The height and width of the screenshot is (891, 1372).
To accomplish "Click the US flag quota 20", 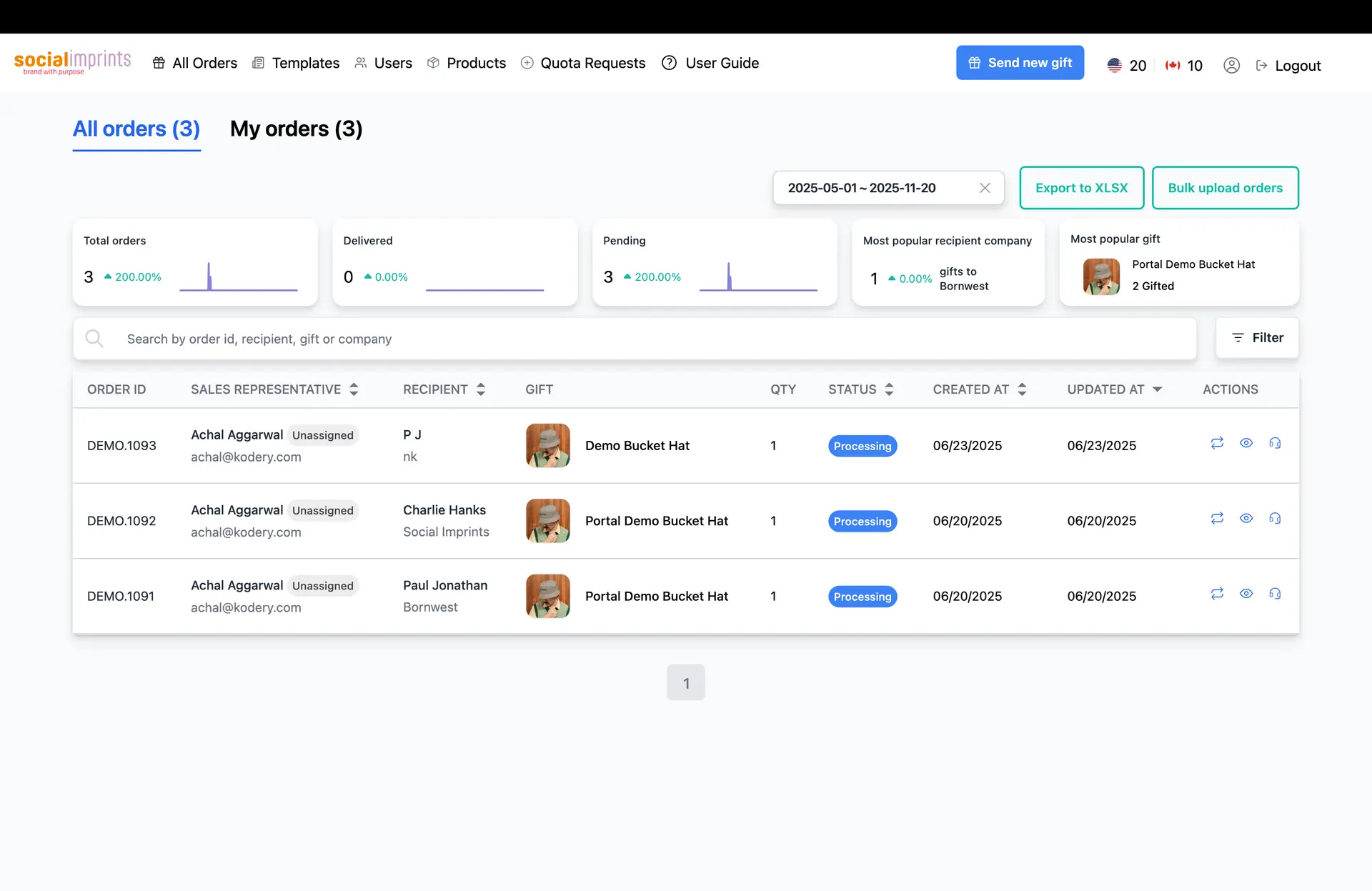I will click(1127, 65).
